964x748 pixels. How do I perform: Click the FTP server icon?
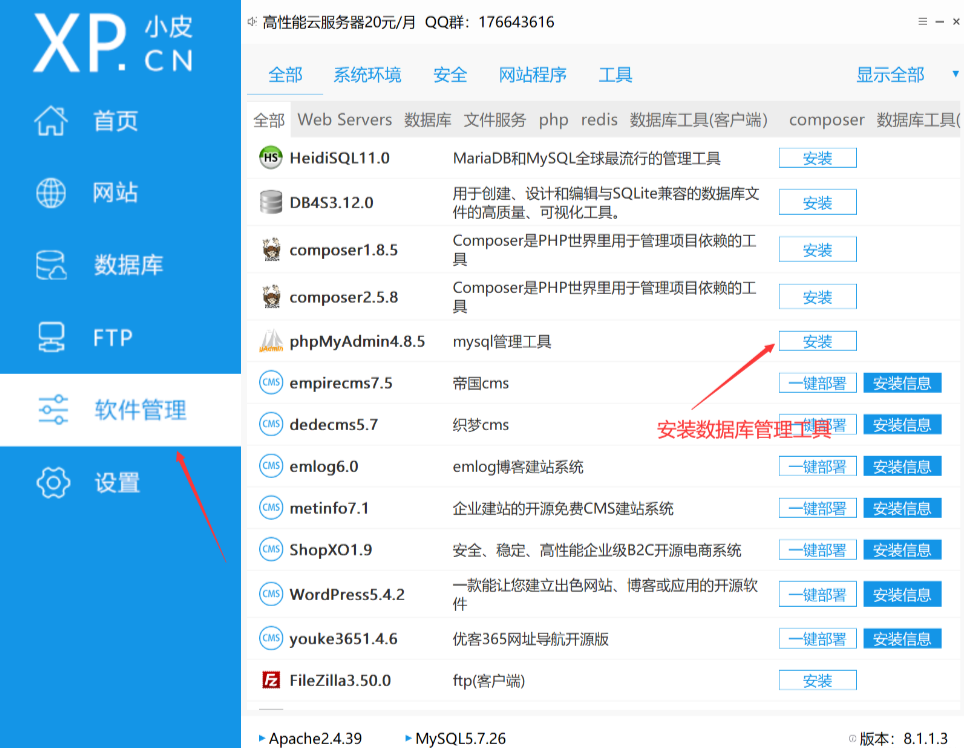[x=51, y=337]
